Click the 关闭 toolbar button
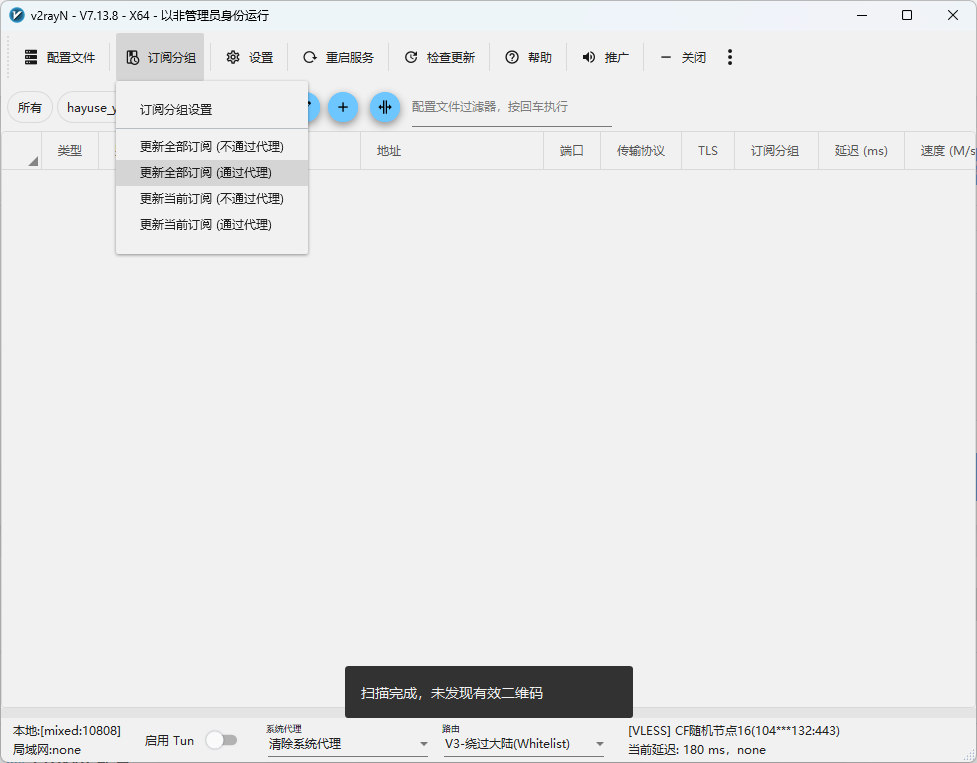The image size is (977, 763). pos(684,58)
